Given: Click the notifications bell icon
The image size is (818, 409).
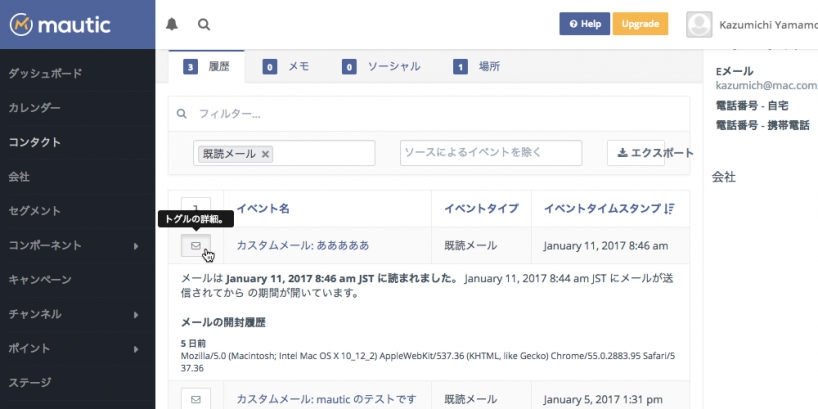Looking at the screenshot, I should (172, 24).
